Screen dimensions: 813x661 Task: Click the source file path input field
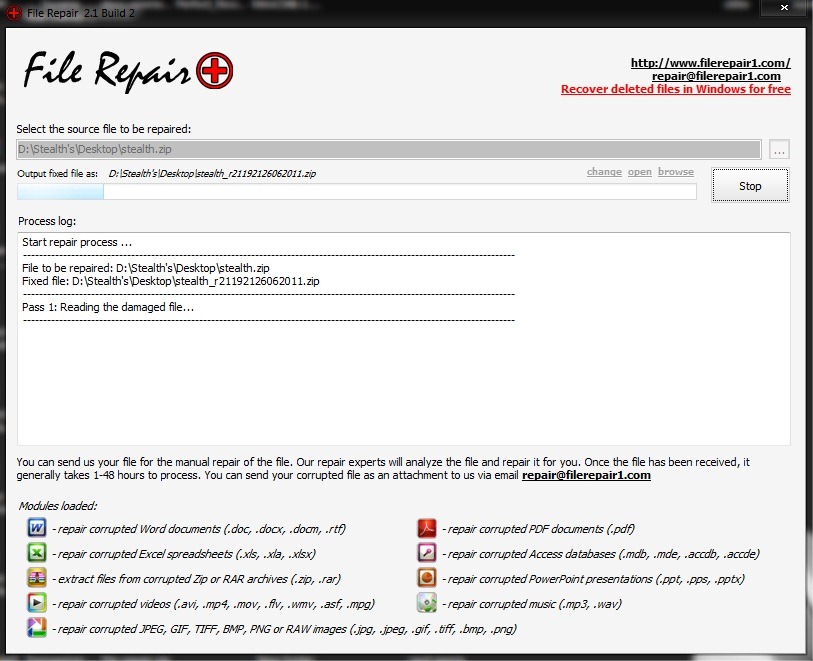coord(389,149)
